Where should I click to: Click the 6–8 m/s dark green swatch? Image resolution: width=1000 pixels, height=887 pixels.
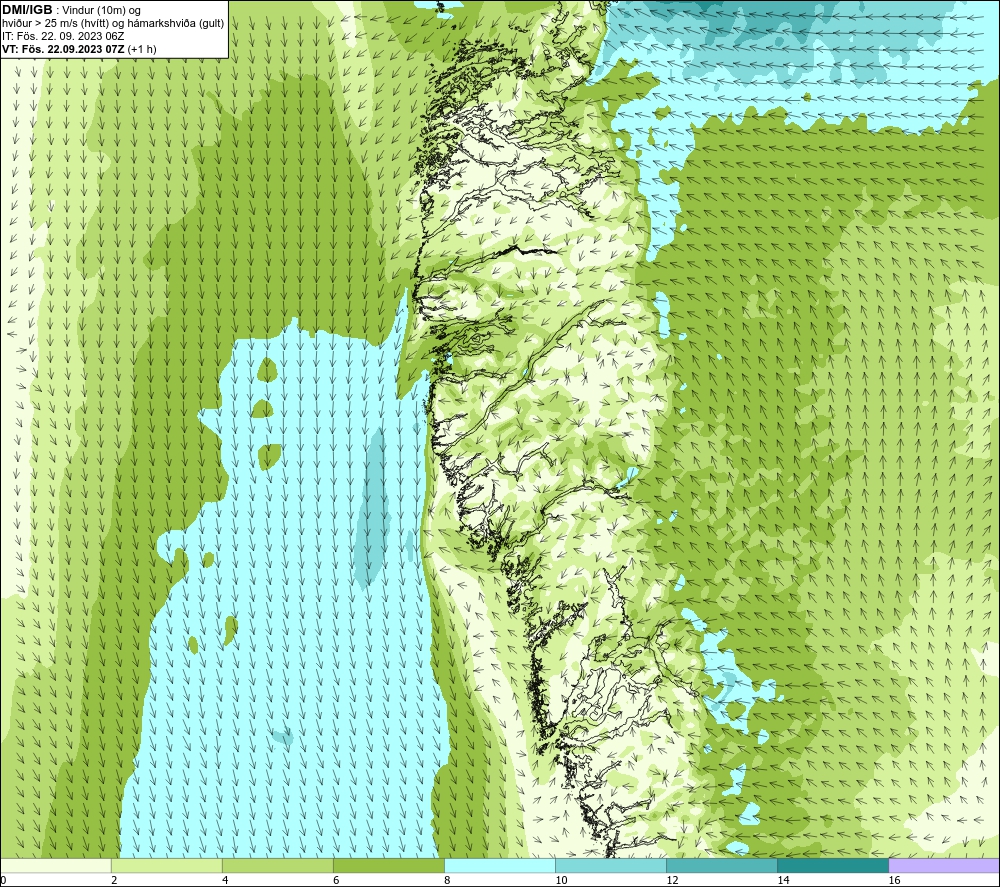coord(388,865)
